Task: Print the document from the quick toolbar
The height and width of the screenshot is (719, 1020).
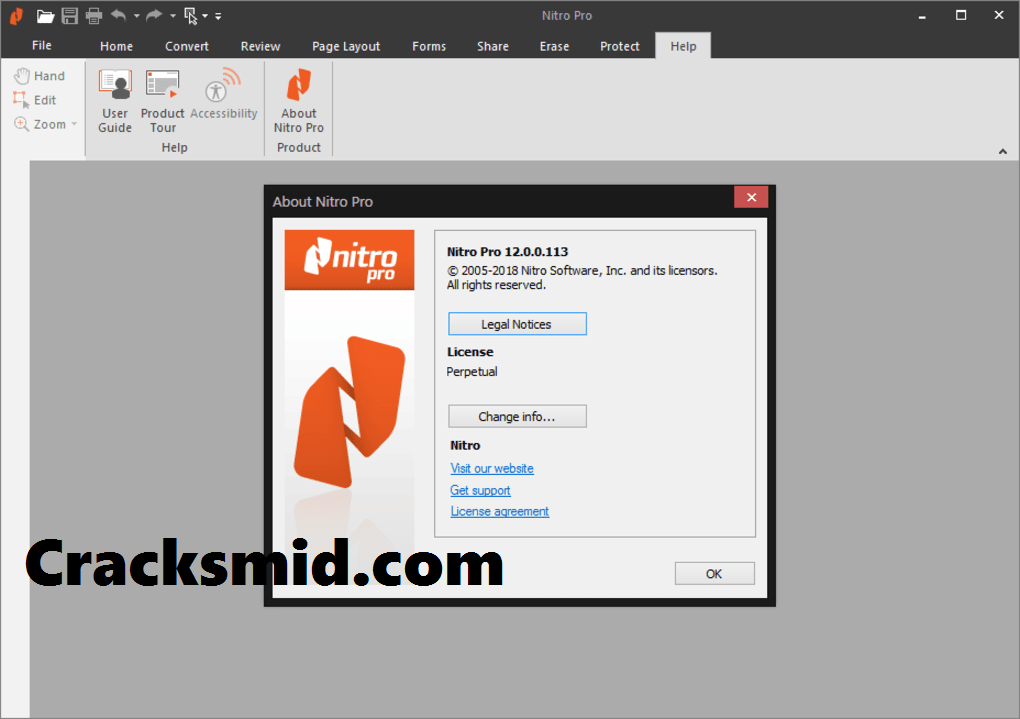Action: click(x=94, y=16)
